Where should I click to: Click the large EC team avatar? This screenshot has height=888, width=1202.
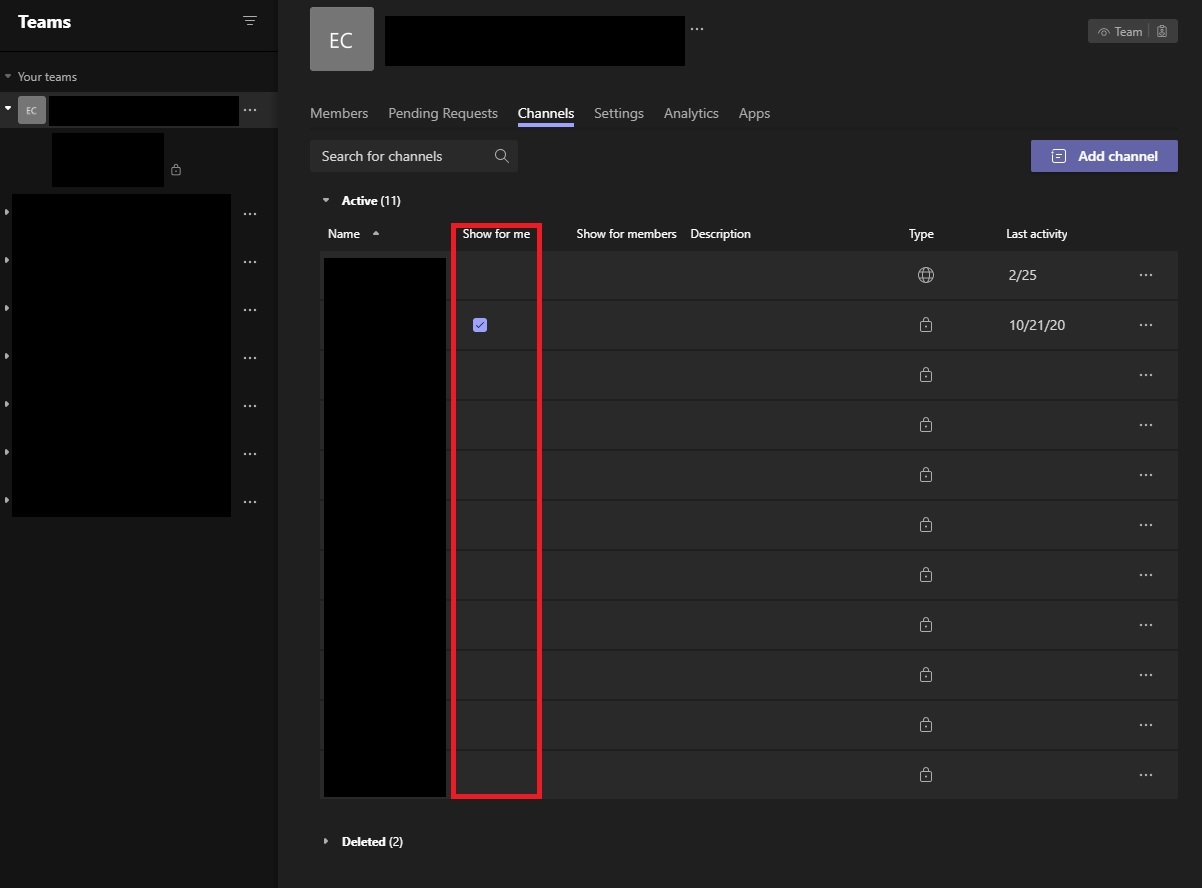pos(342,40)
